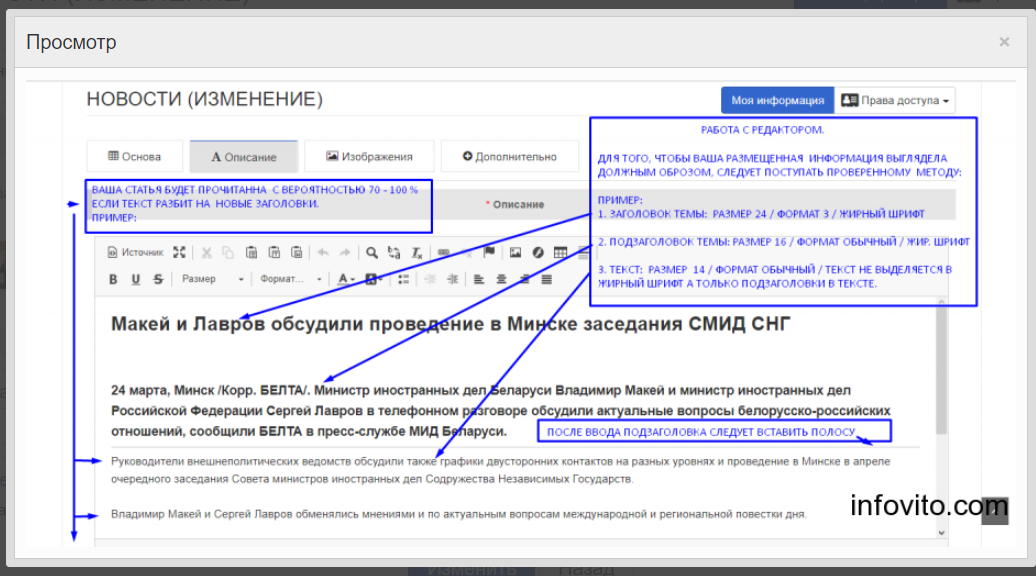Click the Insert Link chain icon
The width and height of the screenshot is (1036, 576).
coord(443,252)
